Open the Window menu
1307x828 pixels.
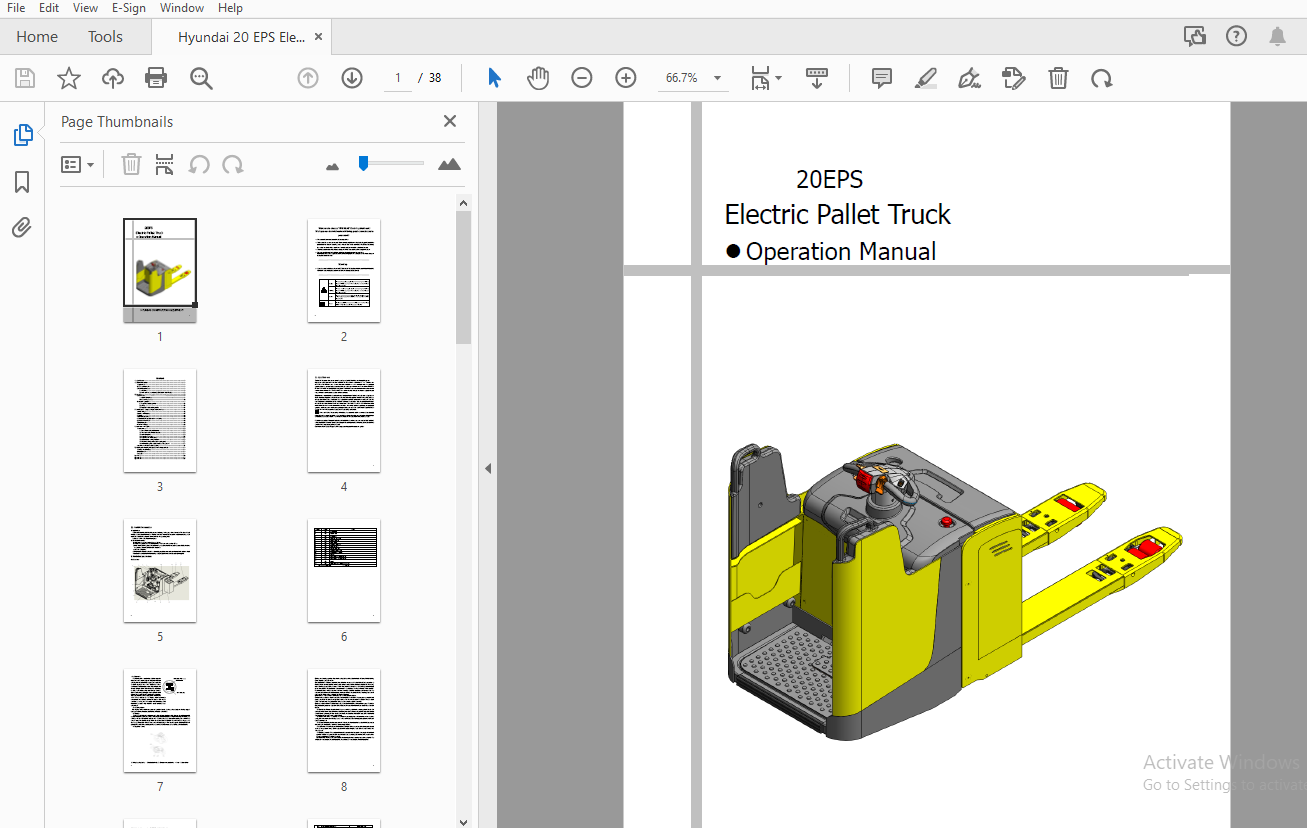tap(182, 8)
